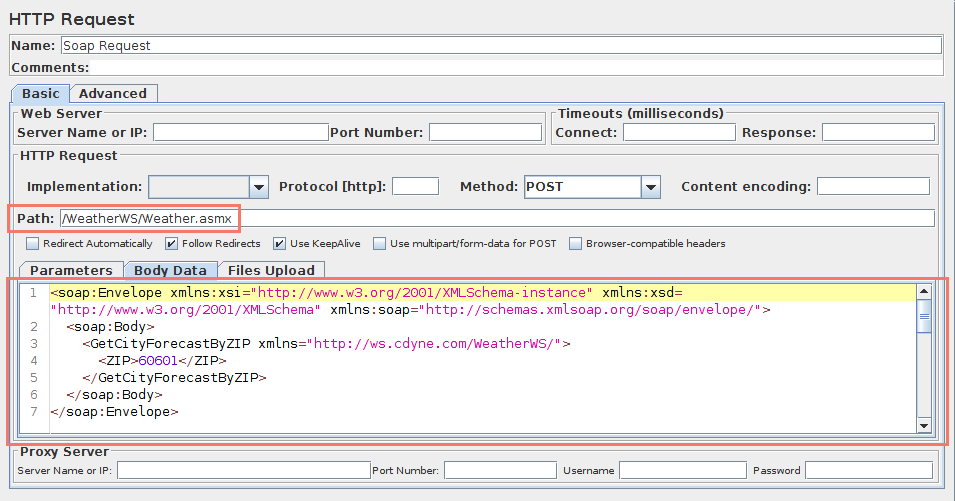Focus the Web Server Port Number field

pos(484,132)
